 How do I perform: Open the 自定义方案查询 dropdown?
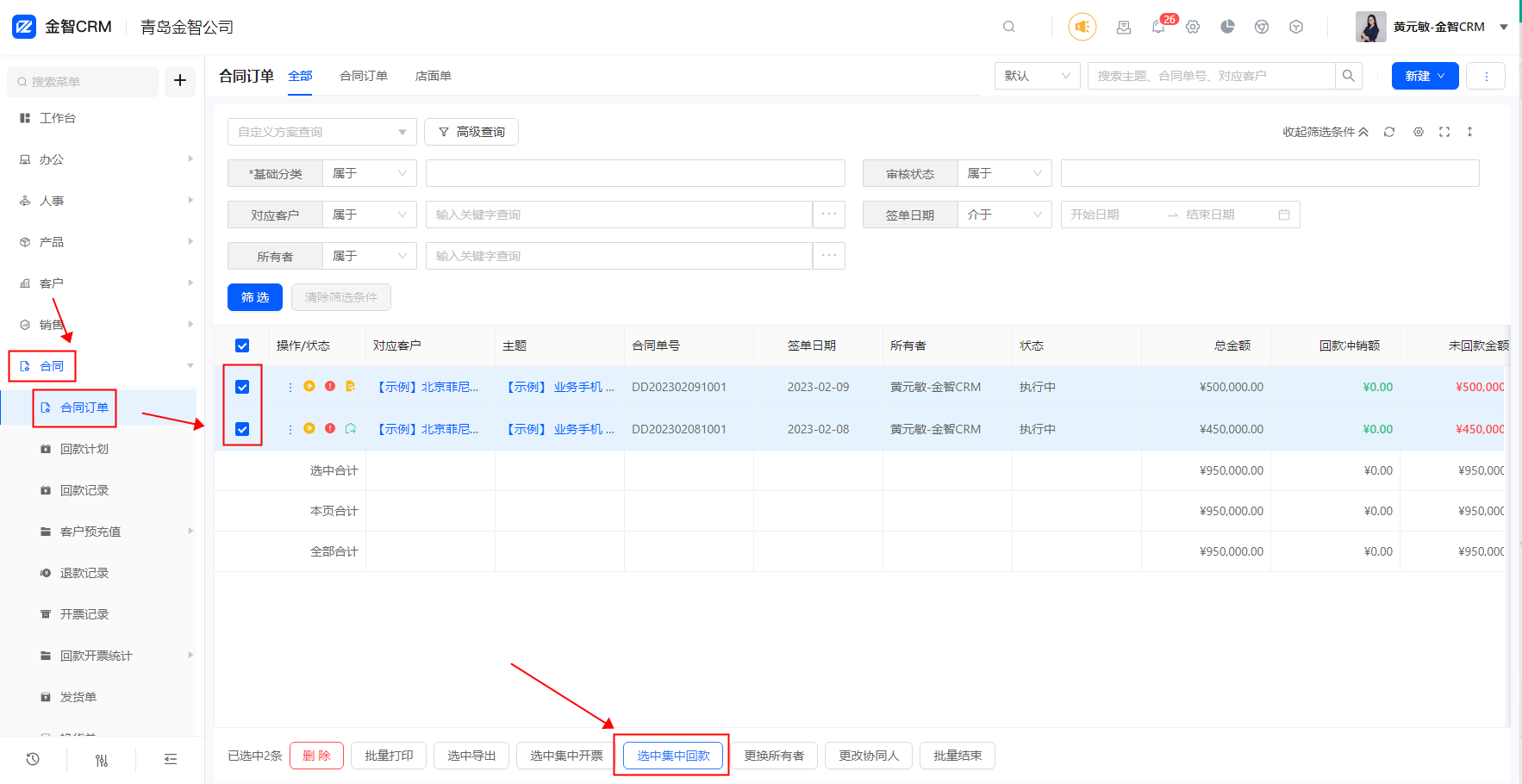[322, 132]
